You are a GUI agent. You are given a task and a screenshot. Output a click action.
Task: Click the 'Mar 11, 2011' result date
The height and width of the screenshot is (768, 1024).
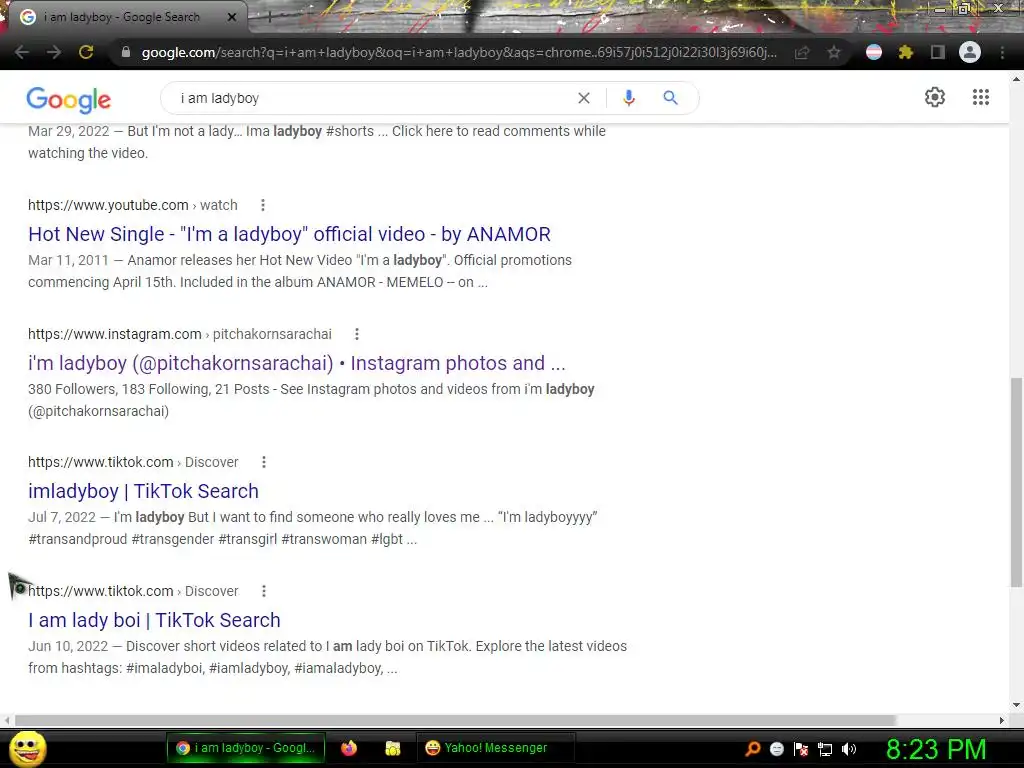pos(69,260)
